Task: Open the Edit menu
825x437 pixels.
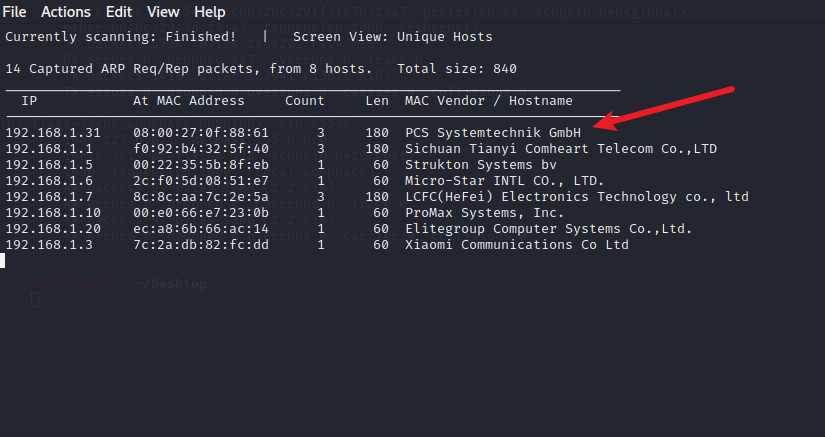Action: [119, 12]
